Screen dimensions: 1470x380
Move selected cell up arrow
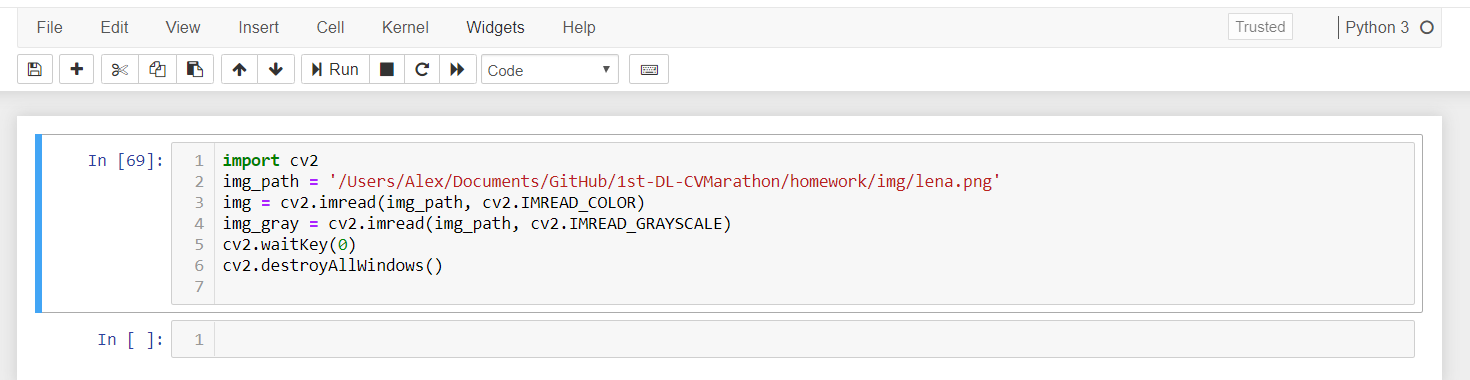pos(239,70)
